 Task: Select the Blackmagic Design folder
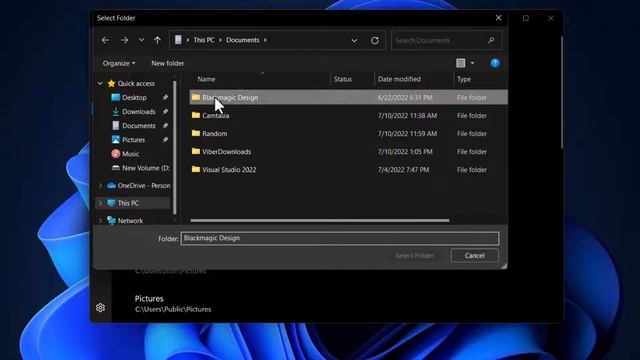[x=349, y=98]
